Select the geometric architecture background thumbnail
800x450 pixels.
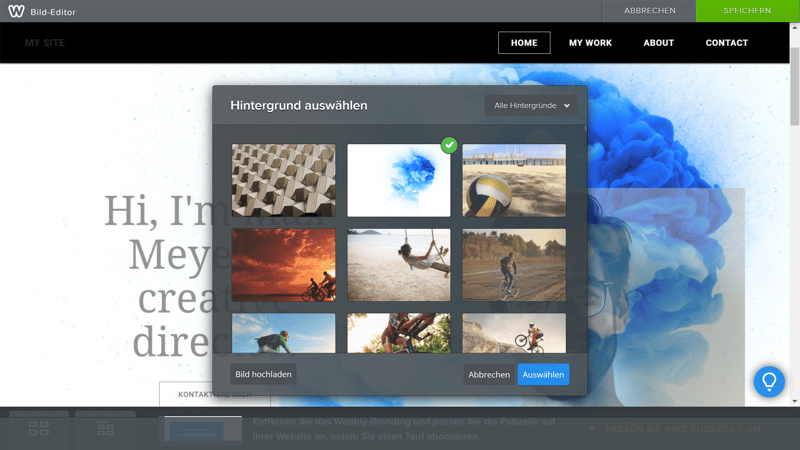[284, 180]
